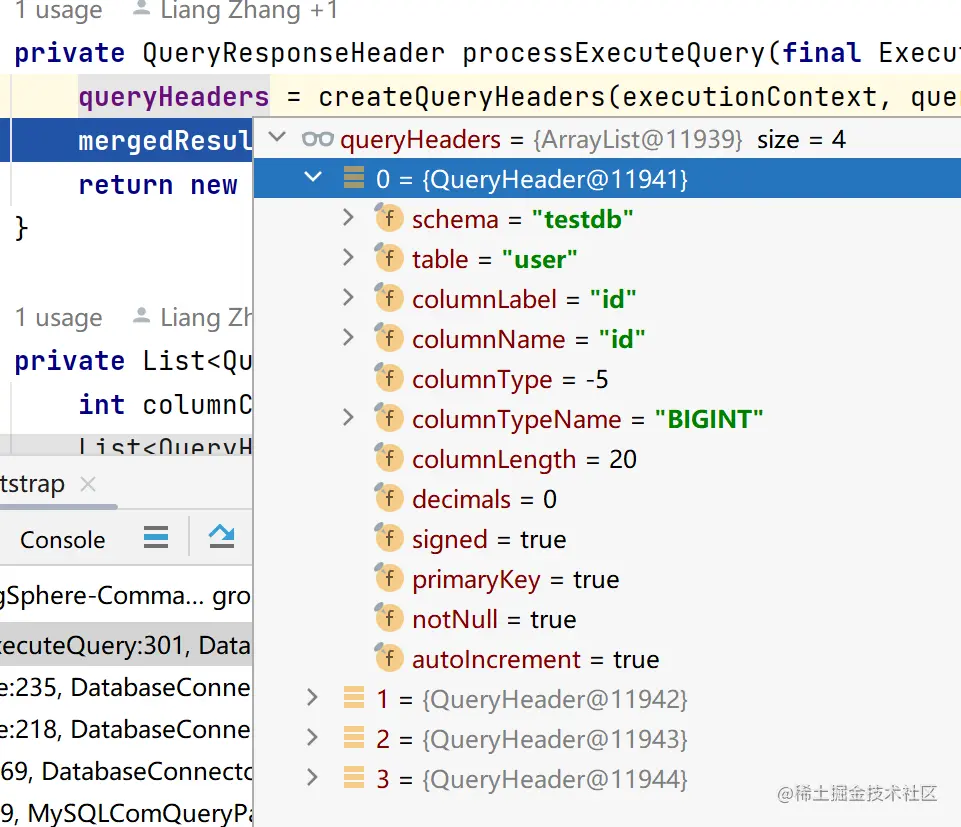Expand element 3 QueryHeader@11944

(312, 778)
